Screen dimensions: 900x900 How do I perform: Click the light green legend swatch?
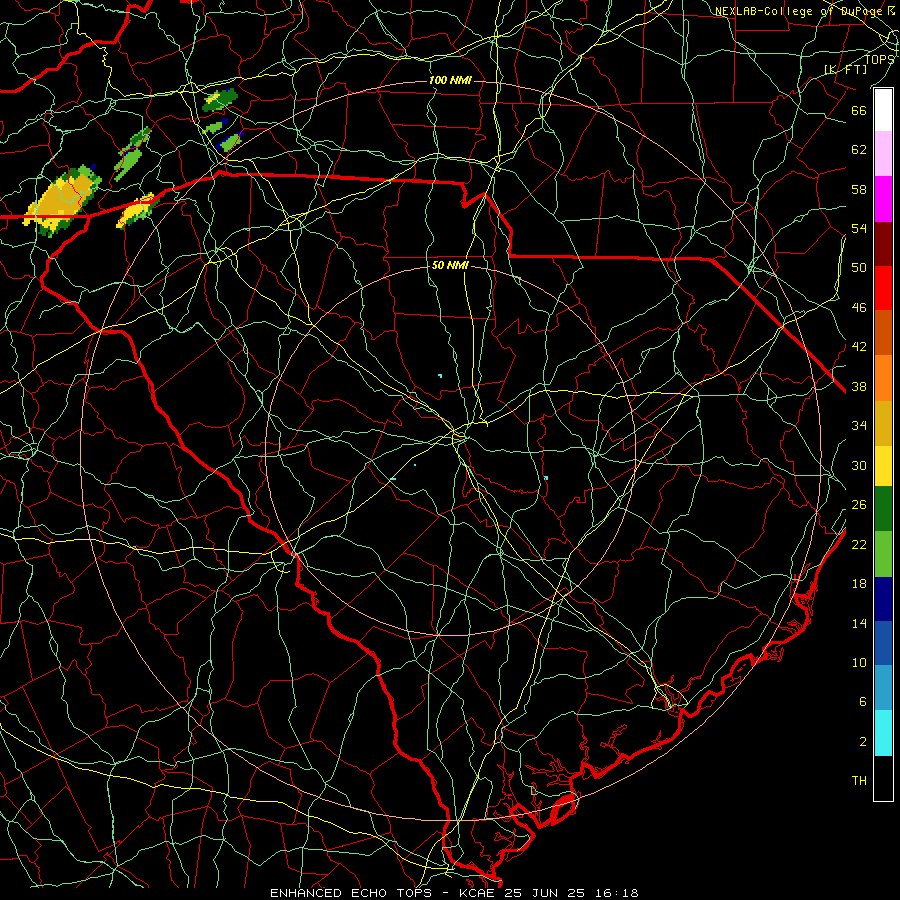coord(883,554)
